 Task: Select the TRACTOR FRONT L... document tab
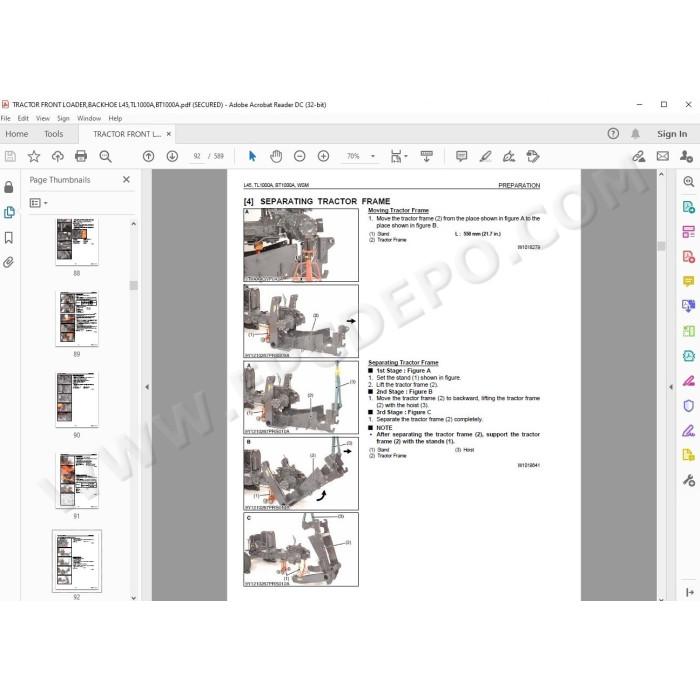click(x=127, y=134)
